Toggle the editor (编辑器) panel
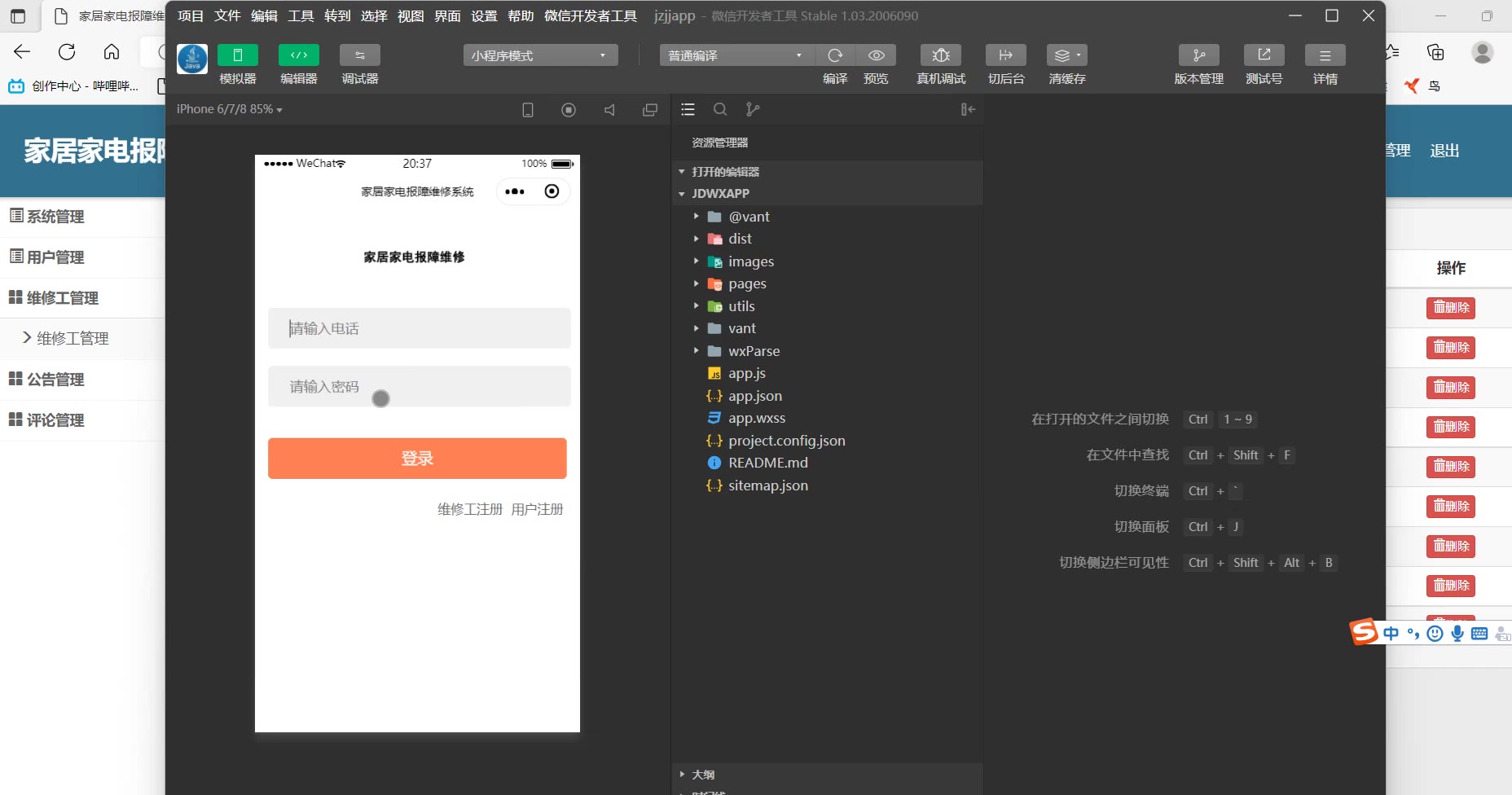Image resolution: width=1512 pixels, height=795 pixels. point(299,55)
